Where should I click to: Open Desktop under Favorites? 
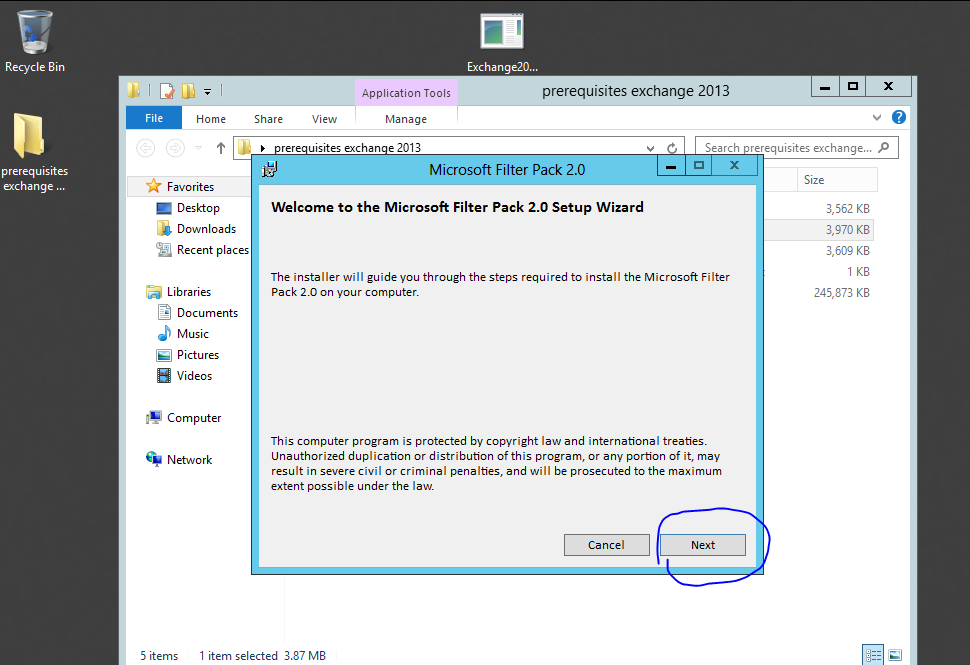tap(198, 208)
